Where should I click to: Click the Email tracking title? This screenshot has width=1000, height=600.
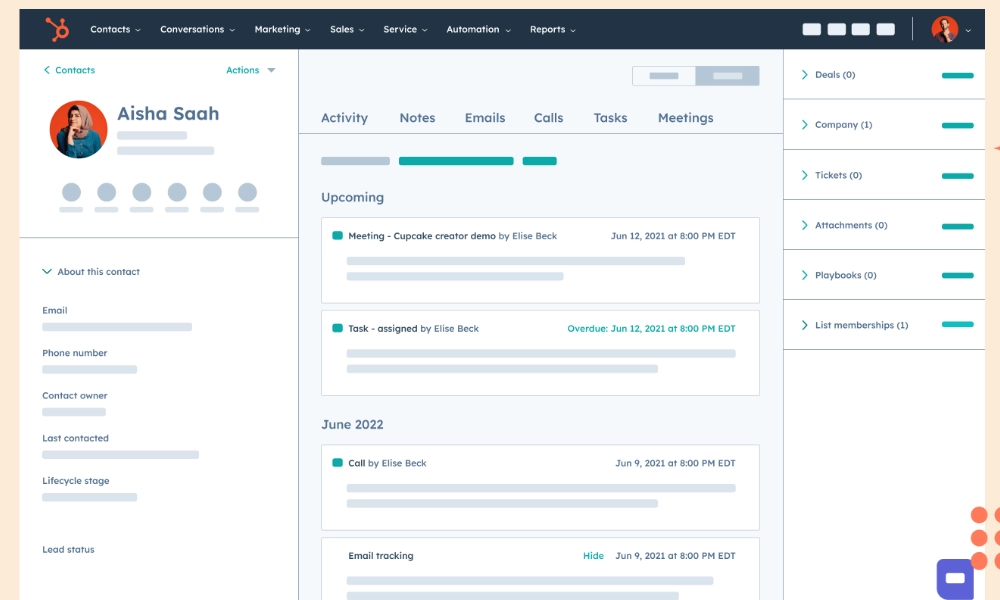coord(381,556)
